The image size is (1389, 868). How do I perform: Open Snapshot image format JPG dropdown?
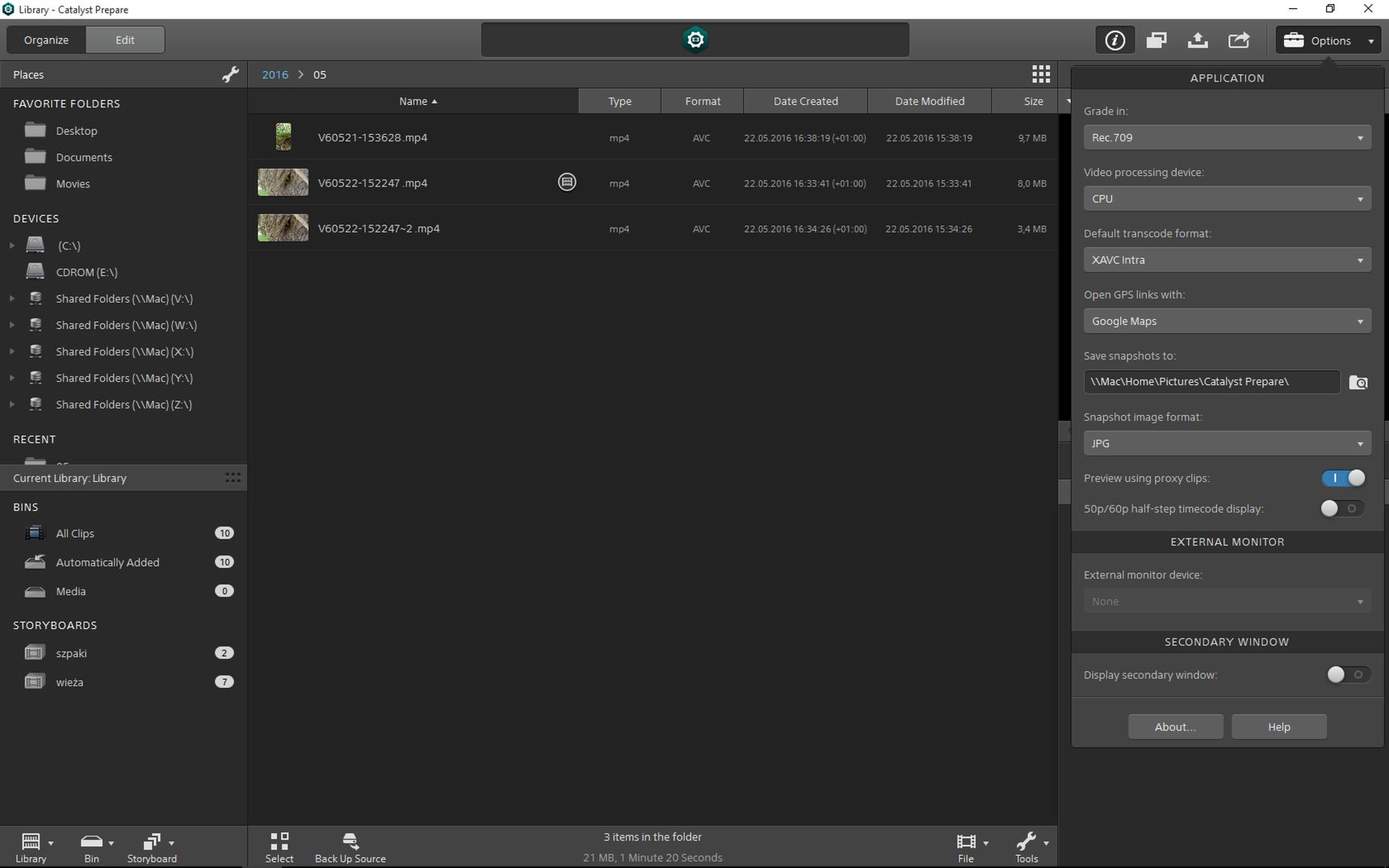[x=1227, y=443]
